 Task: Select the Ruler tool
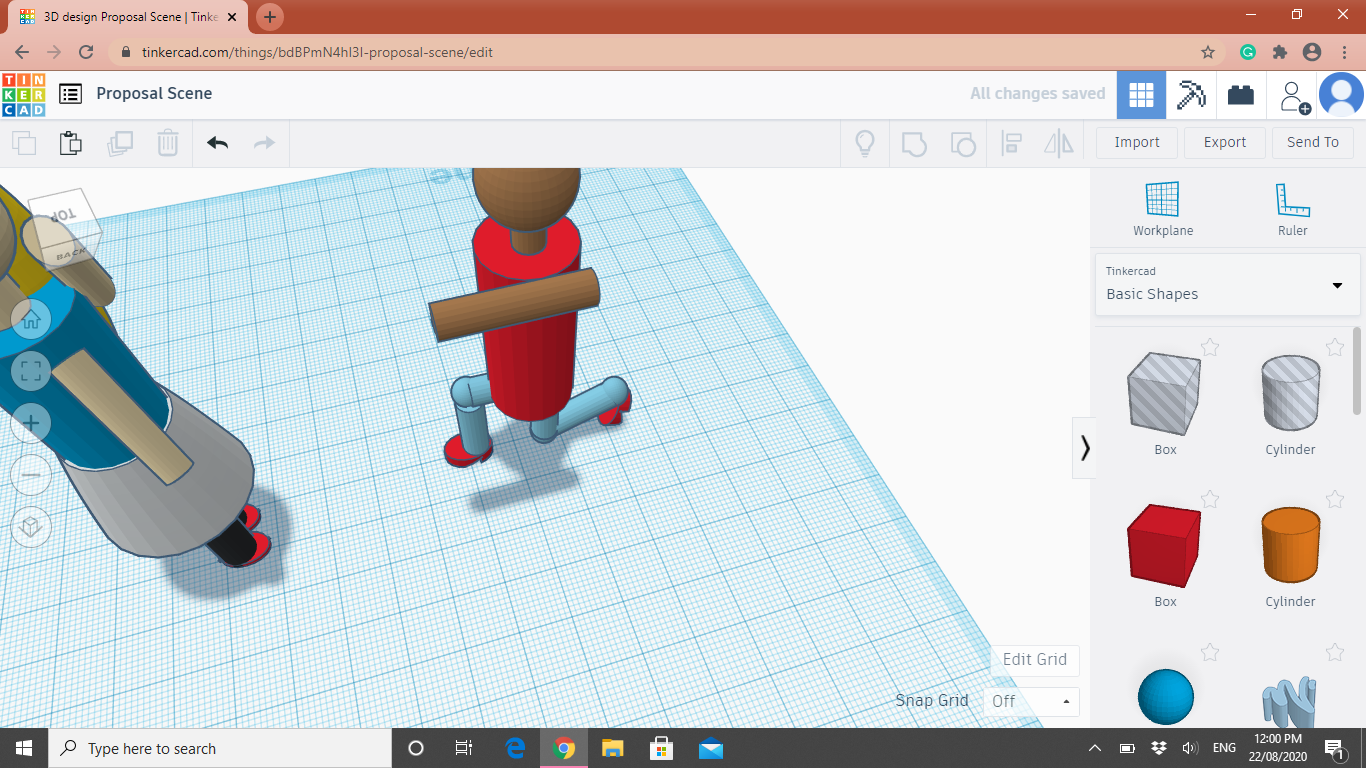[x=1292, y=209]
